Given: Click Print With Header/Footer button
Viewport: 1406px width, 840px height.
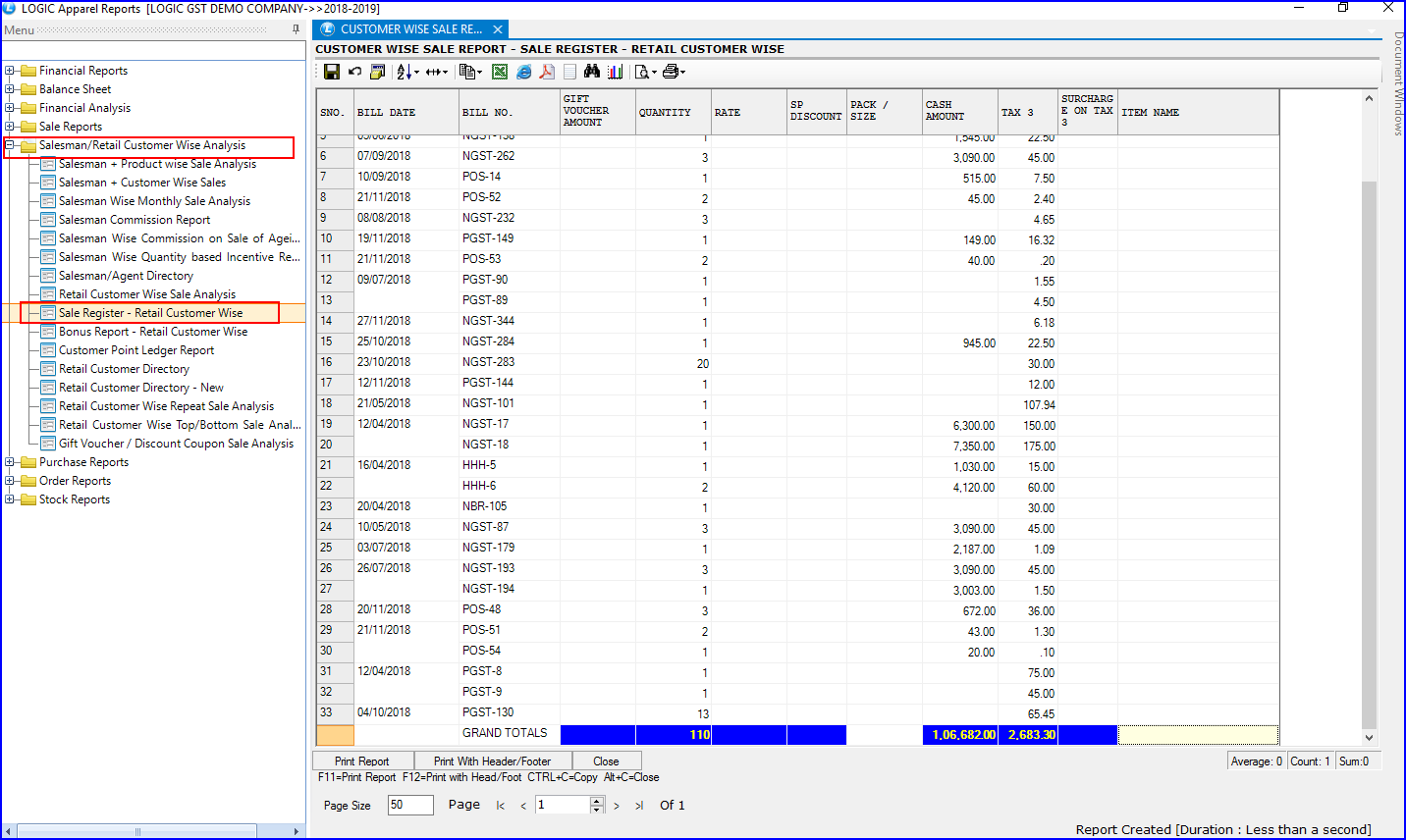Looking at the screenshot, I should pyautogui.click(x=492, y=761).
